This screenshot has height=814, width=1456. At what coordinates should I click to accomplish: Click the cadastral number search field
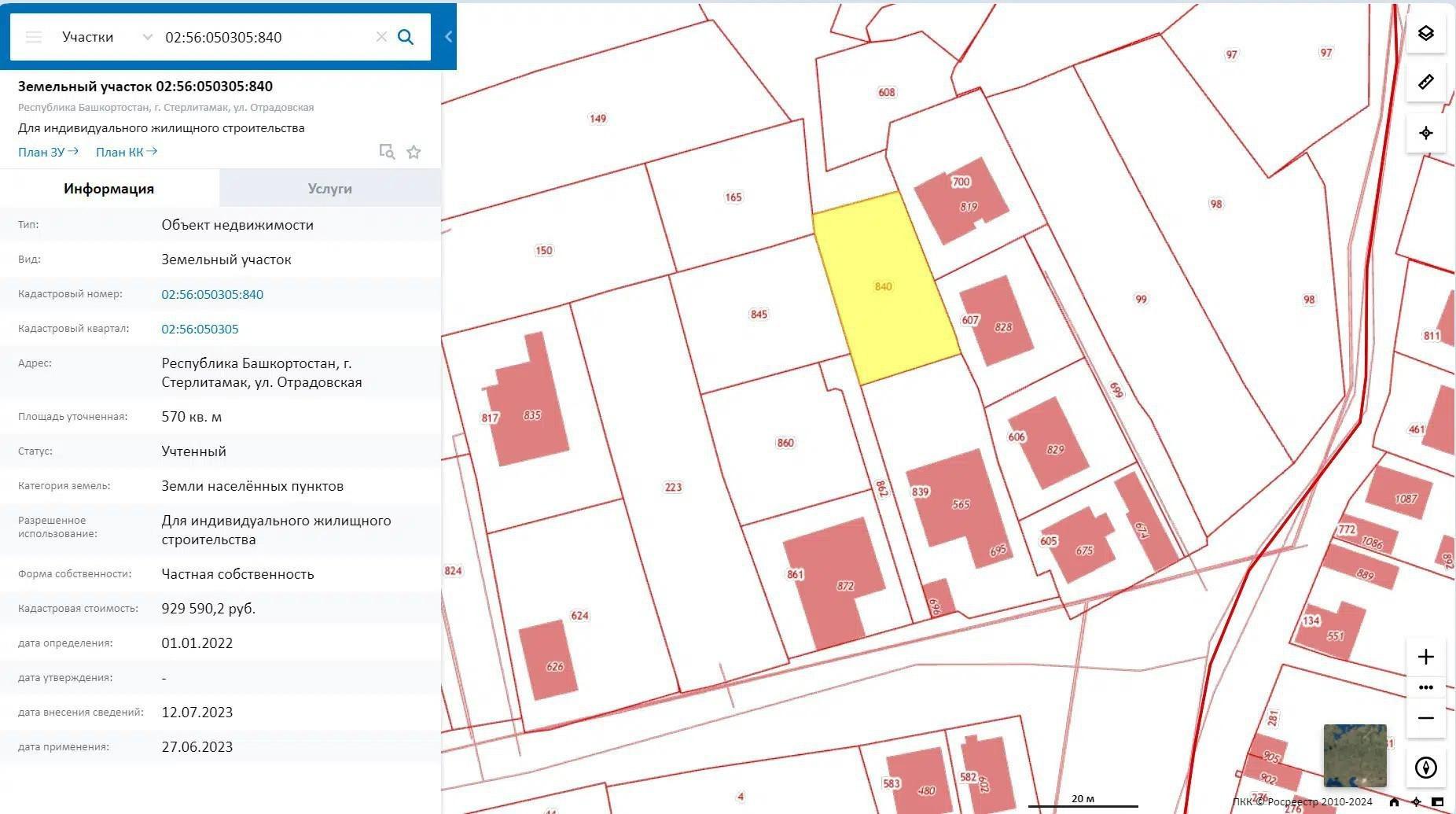pos(263,37)
